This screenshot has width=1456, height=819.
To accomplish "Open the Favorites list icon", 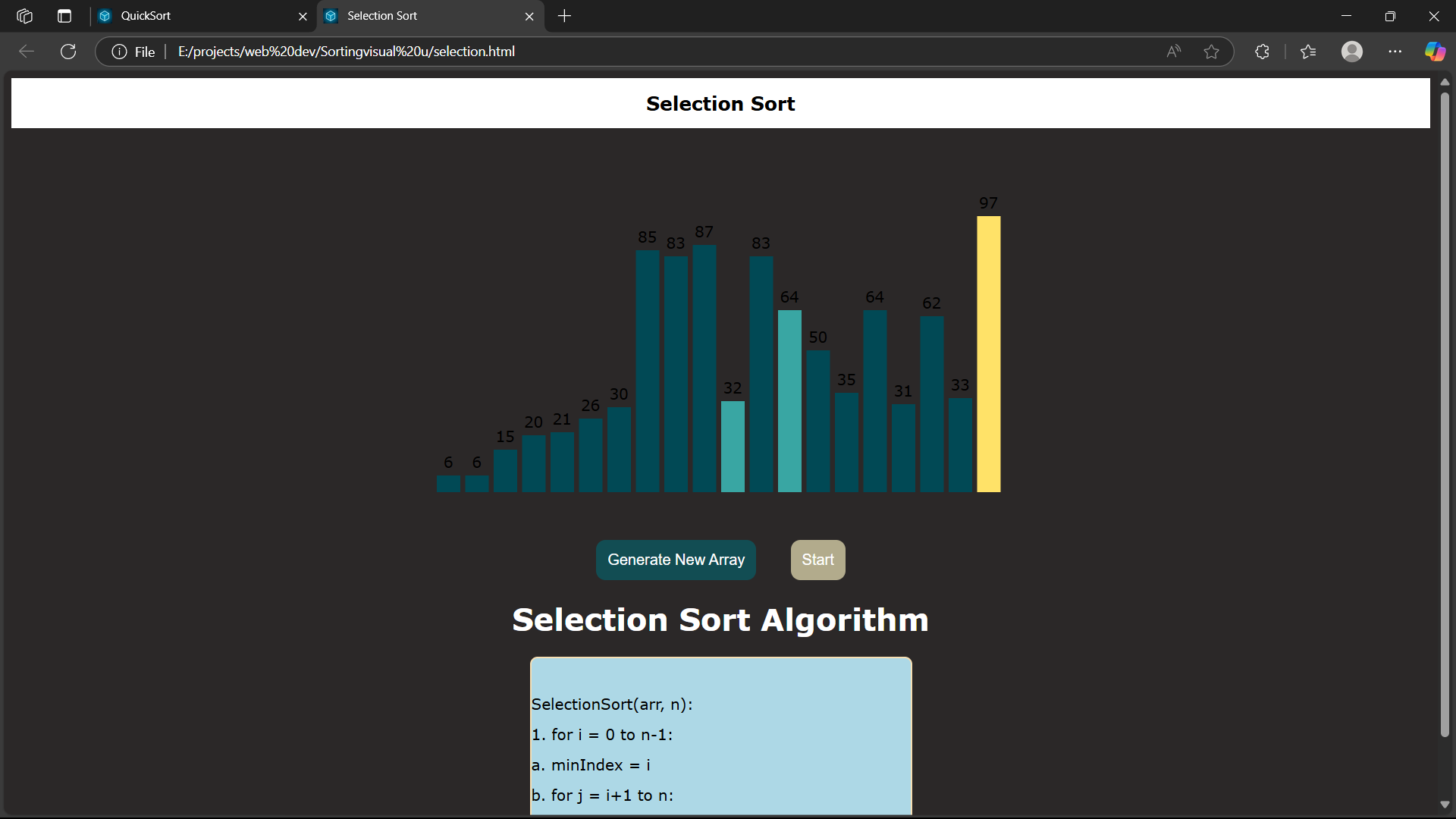I will coord(1308,52).
